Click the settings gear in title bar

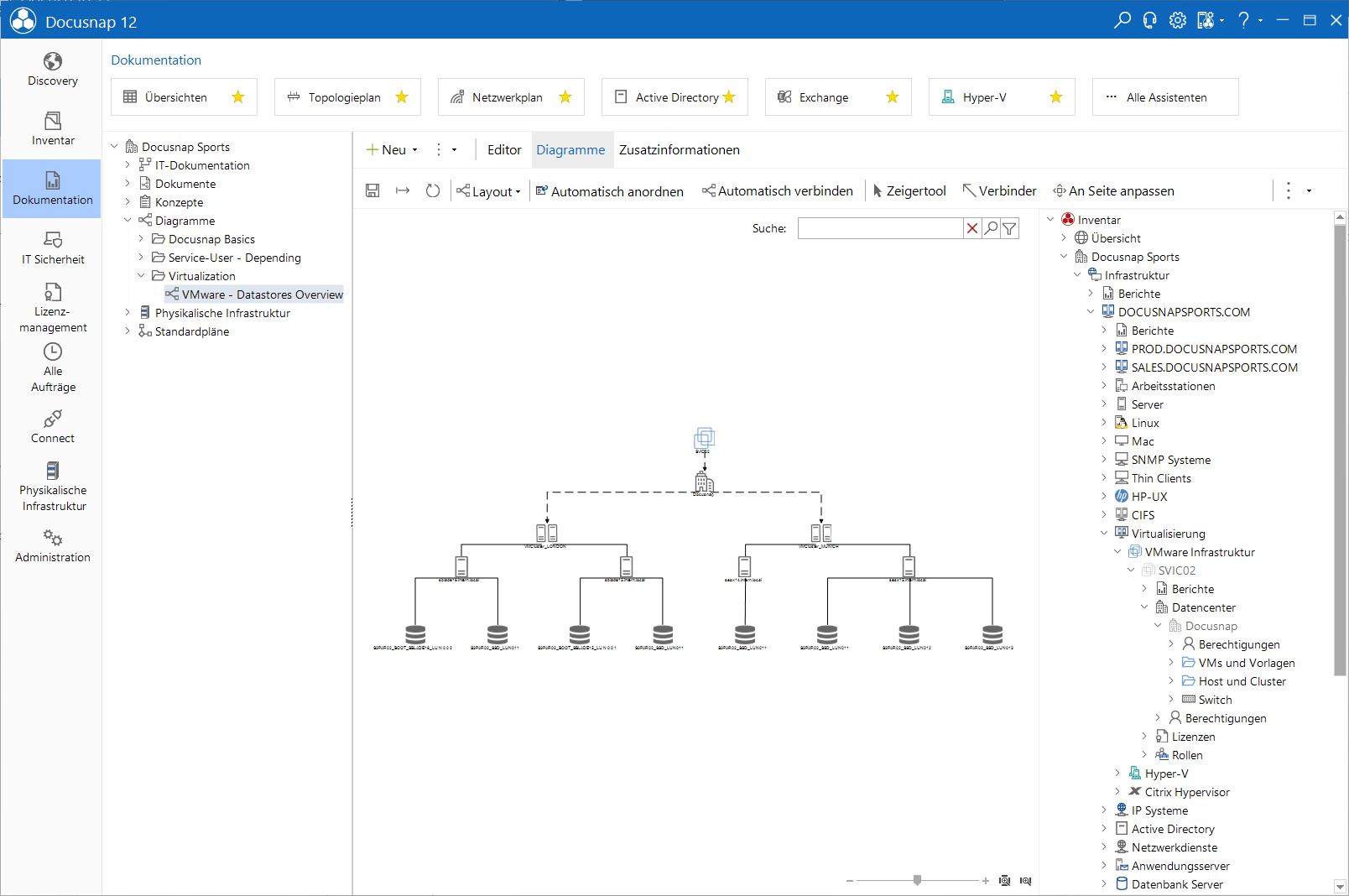point(1178,20)
